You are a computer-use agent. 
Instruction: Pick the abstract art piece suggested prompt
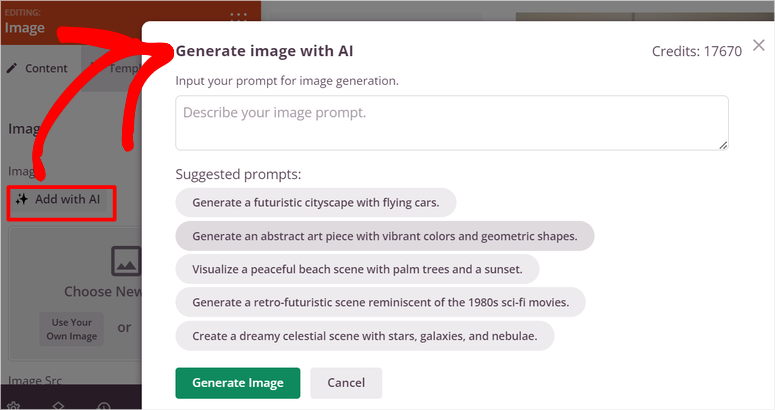[384, 236]
